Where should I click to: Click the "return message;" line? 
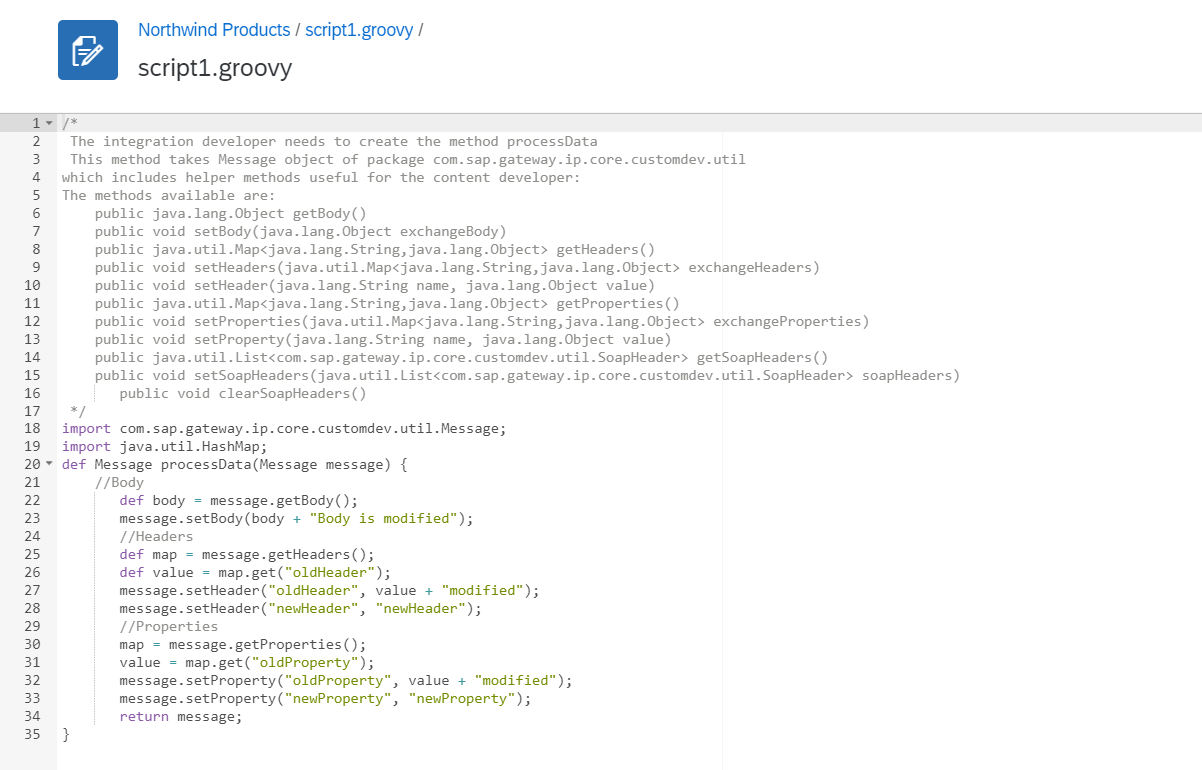coord(180,717)
